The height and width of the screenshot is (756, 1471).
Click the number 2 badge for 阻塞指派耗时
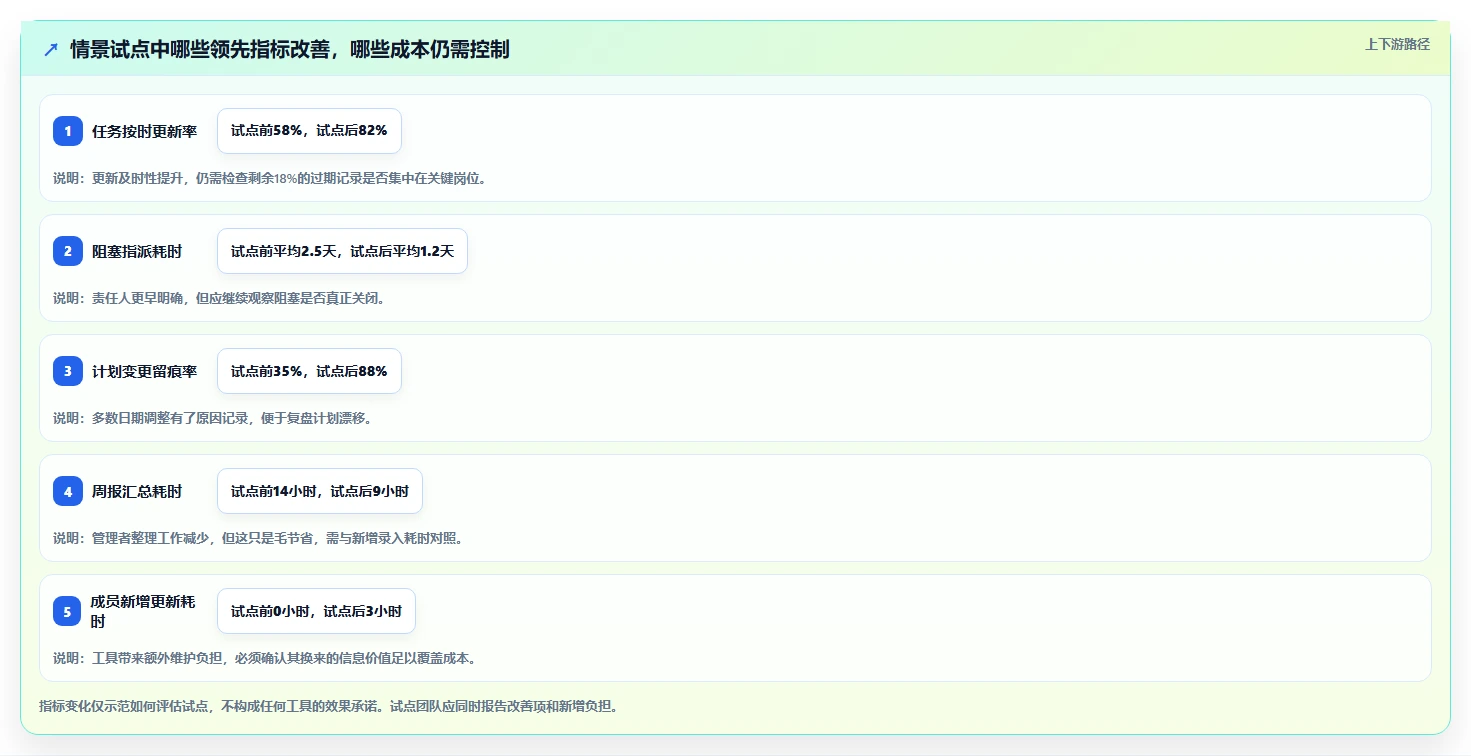click(68, 251)
